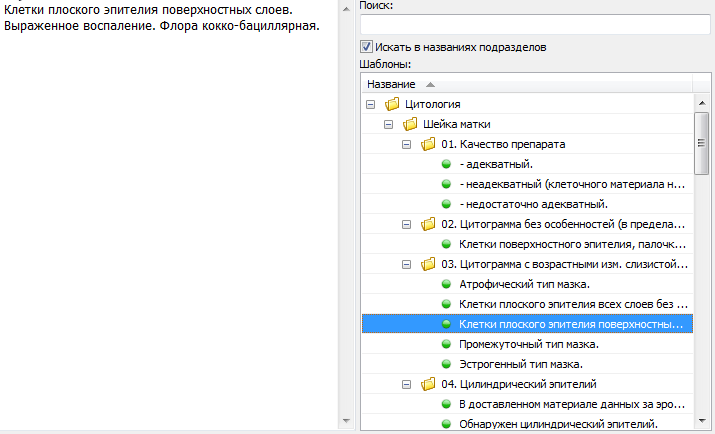The height and width of the screenshot is (434, 715).
Task: Click the 01. Качество препарата folder icon
Action: point(428,144)
